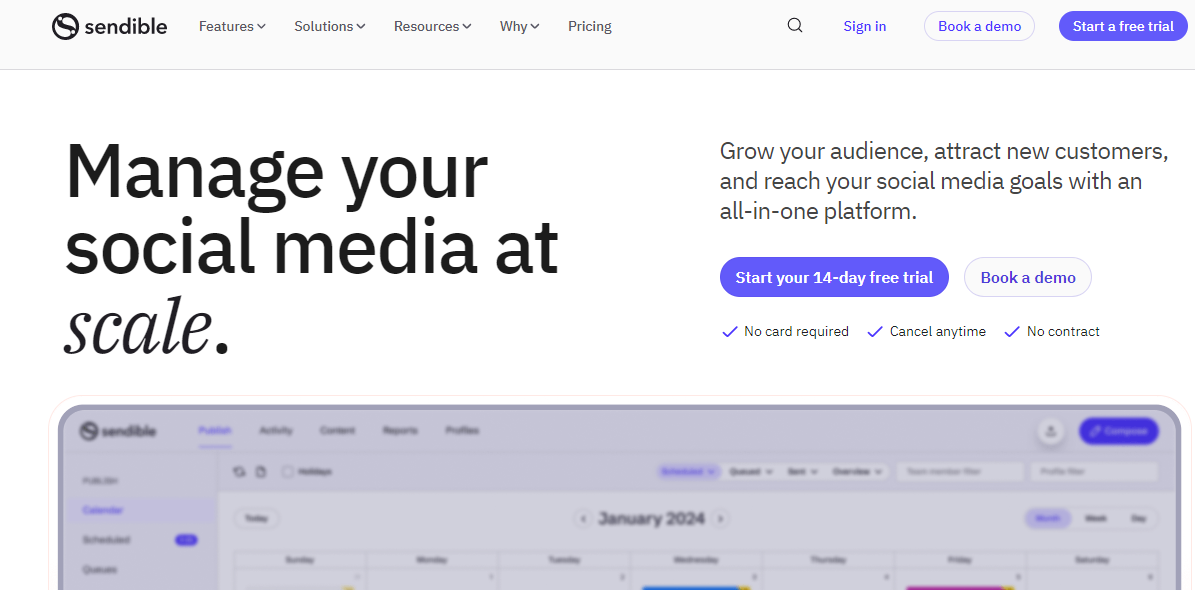Click the "No contract" text
The width and height of the screenshot is (1195, 590).
click(x=1062, y=332)
